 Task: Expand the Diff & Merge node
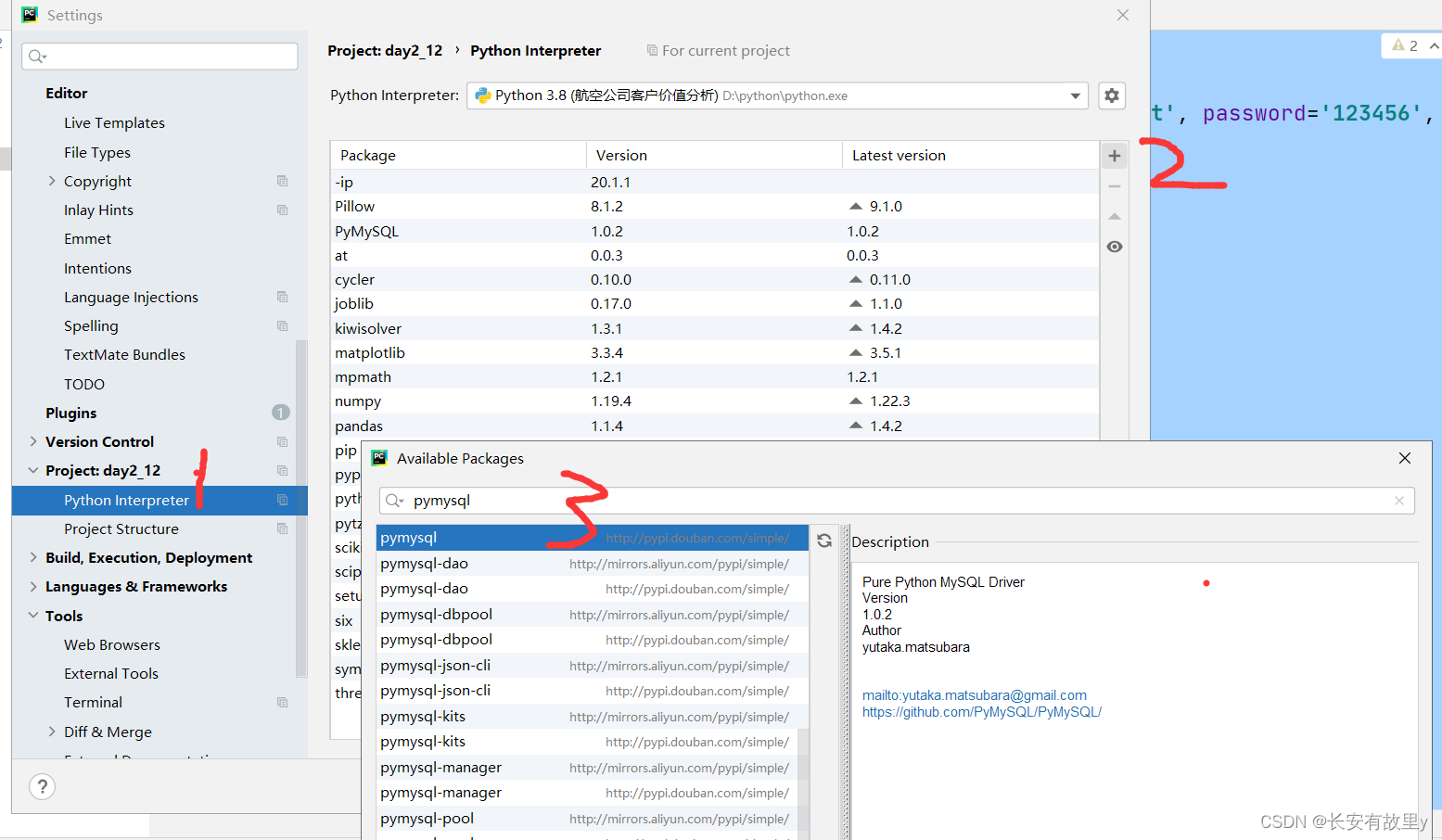(52, 732)
